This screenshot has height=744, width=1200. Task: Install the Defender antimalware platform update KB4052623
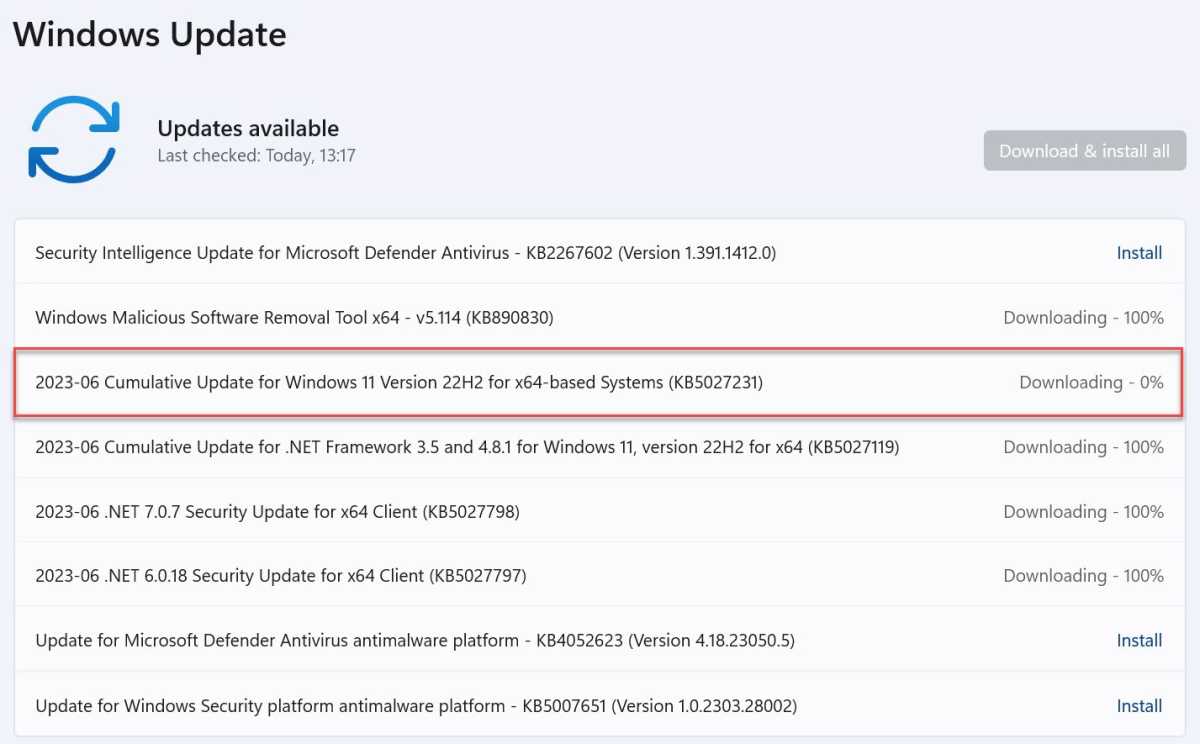(x=1139, y=640)
